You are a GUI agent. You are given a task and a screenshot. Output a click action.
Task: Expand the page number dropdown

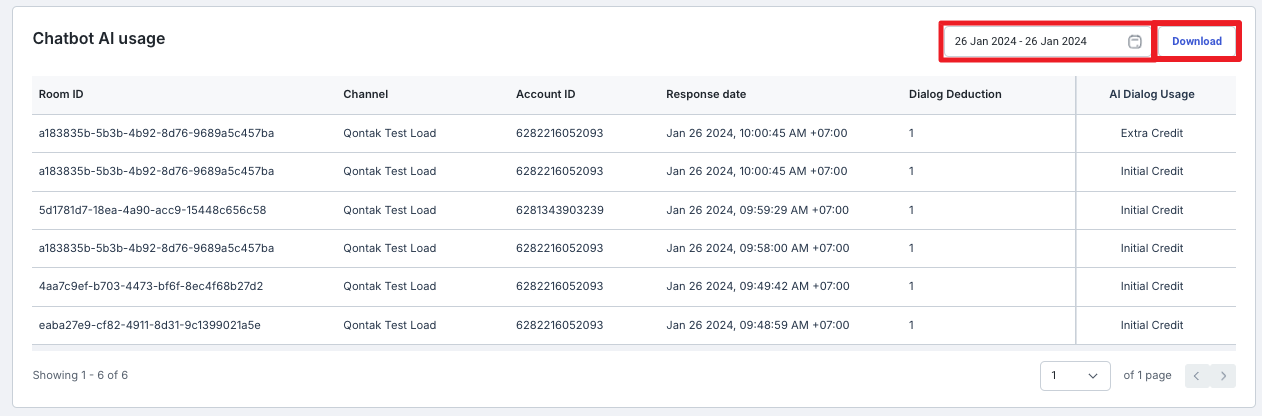pos(1075,375)
